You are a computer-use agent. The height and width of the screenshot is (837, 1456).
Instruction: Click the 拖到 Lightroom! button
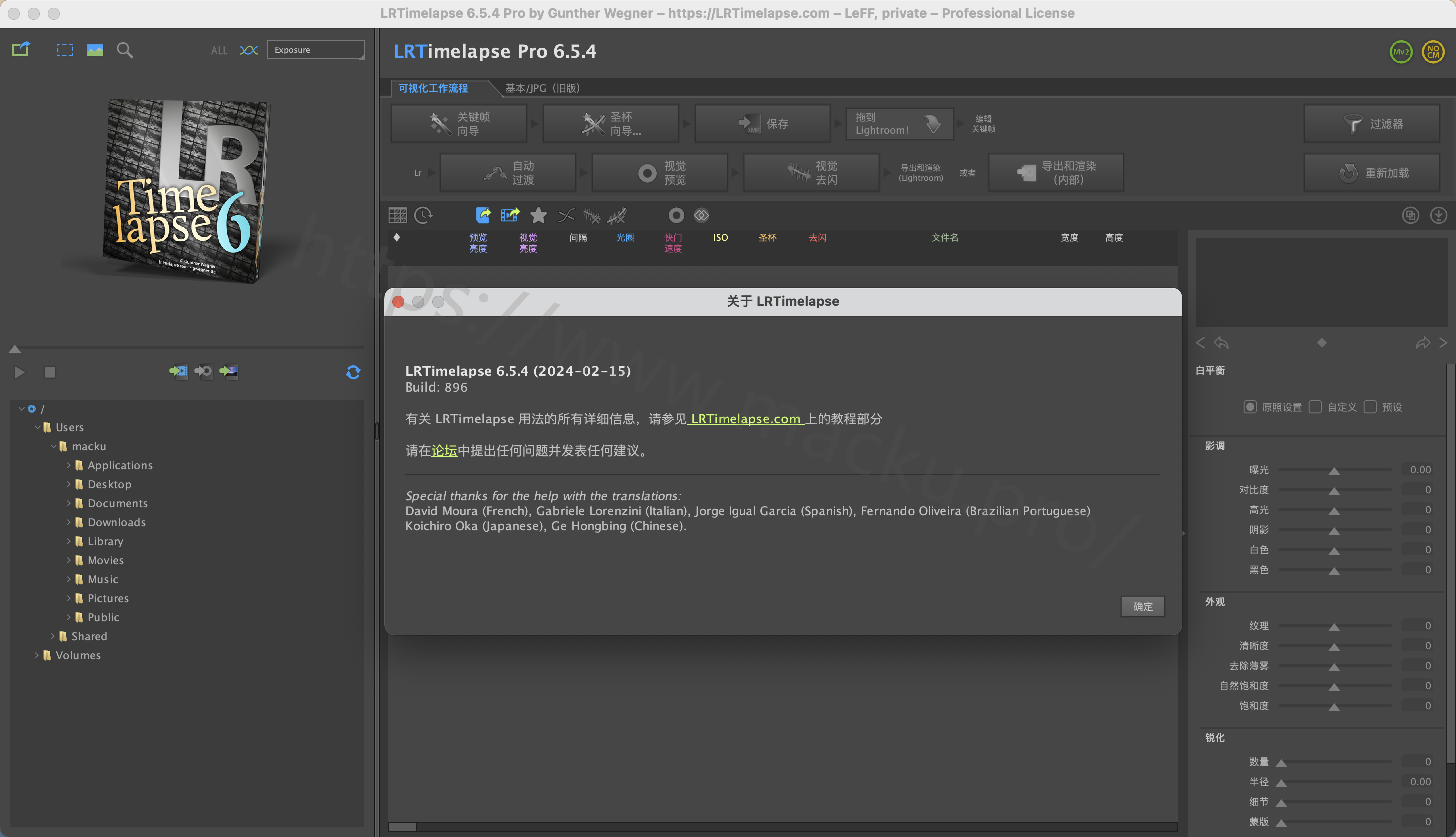pos(899,123)
